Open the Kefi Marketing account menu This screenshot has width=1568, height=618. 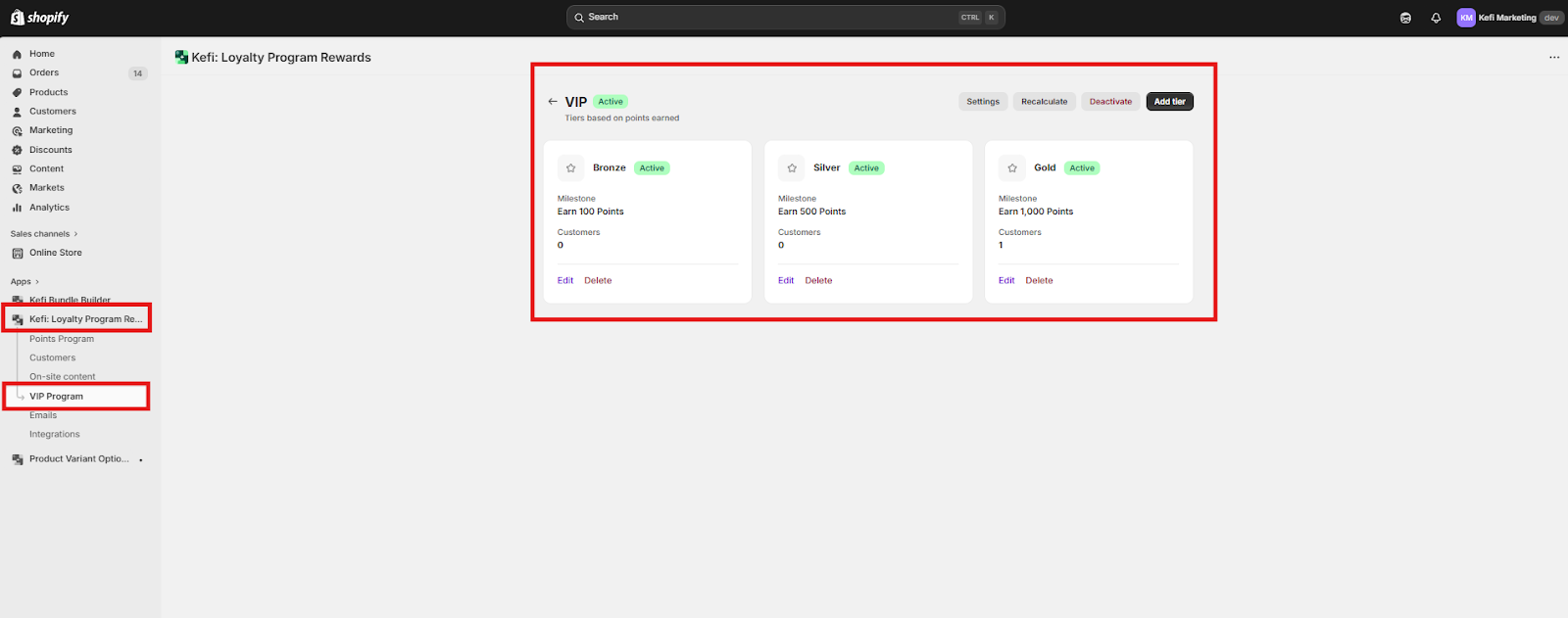pyautogui.click(x=1509, y=18)
